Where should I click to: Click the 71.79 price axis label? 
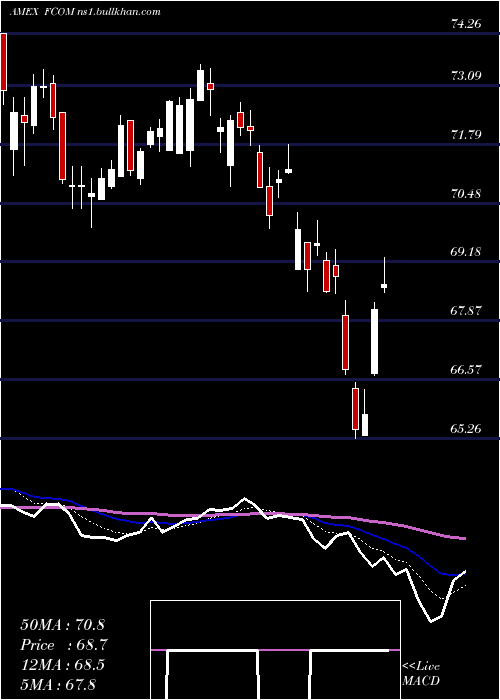466,134
